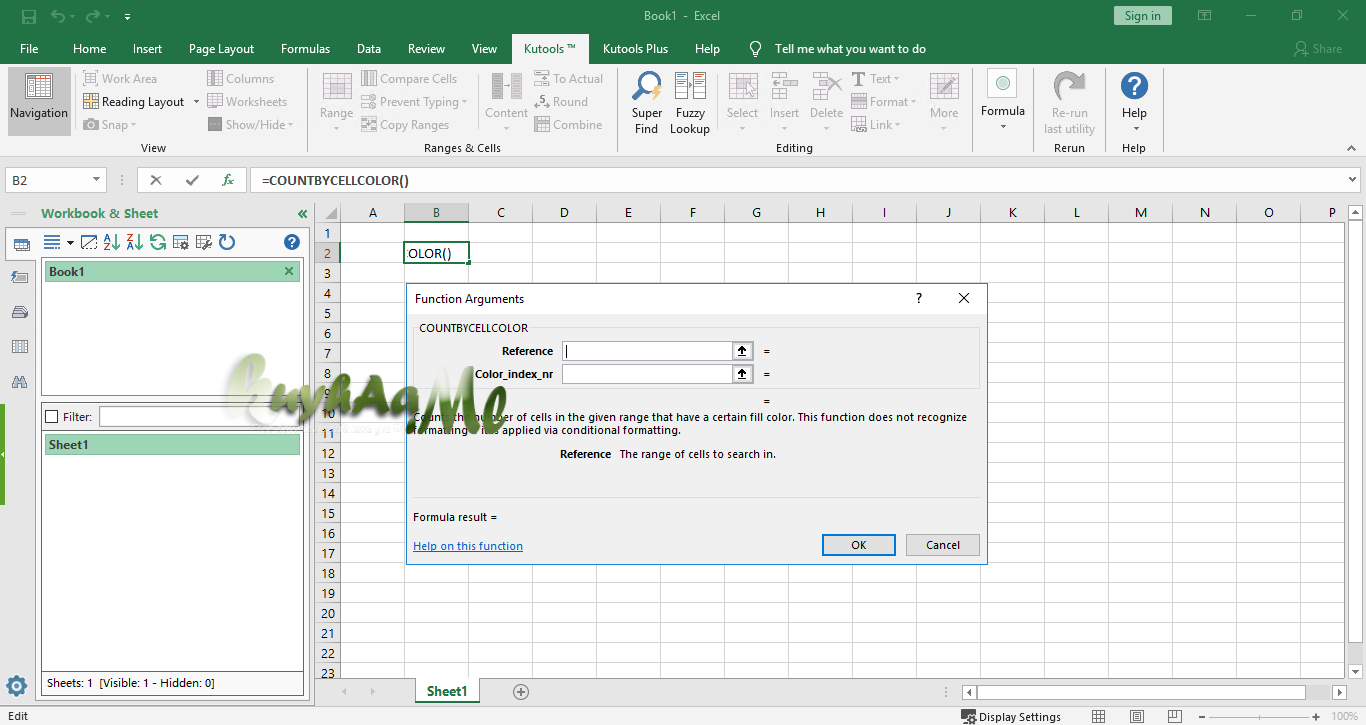
Task: Click OK in Function Arguments dialog
Action: [x=858, y=545]
